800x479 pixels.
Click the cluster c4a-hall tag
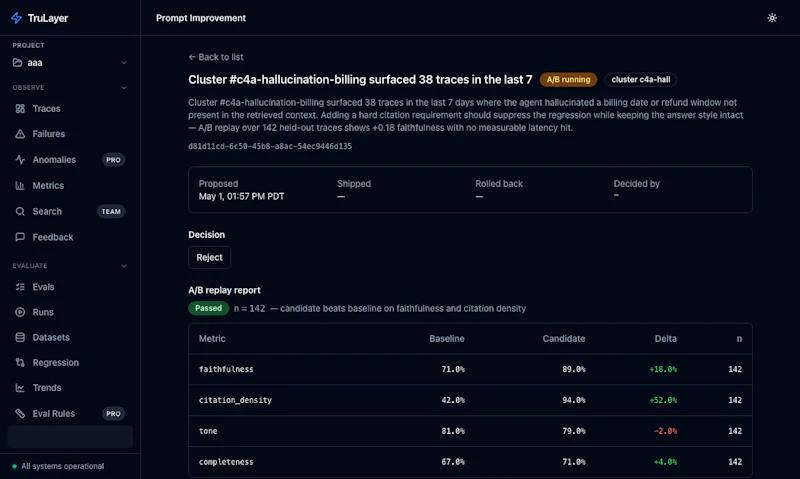641,80
